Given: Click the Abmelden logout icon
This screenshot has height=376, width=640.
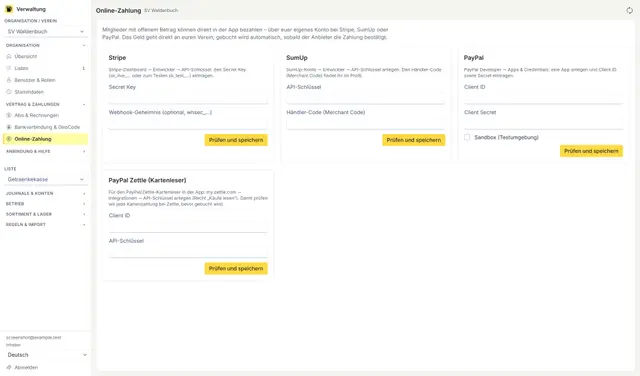Looking at the screenshot, I should [x=9, y=367].
